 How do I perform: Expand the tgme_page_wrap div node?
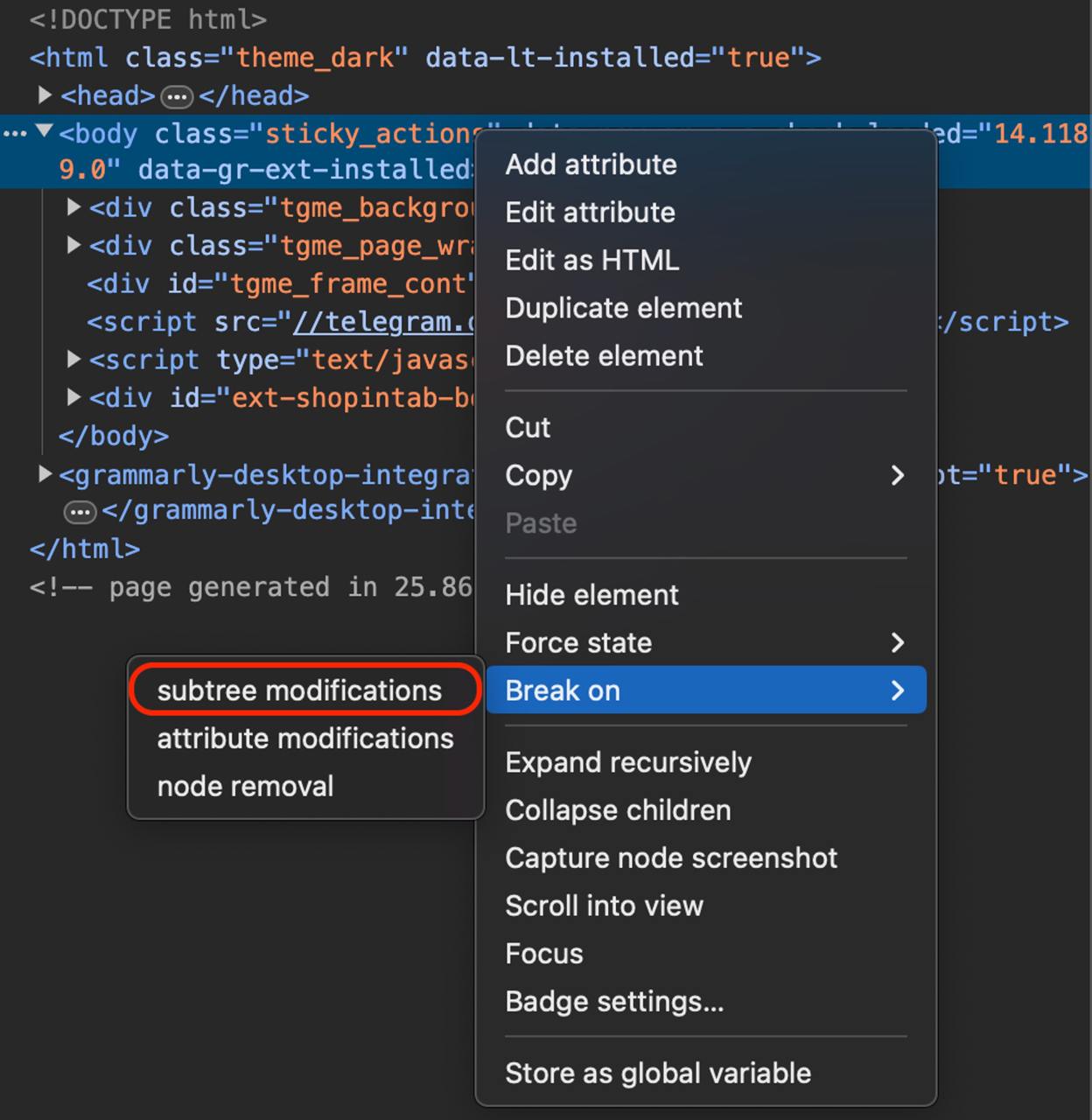pos(74,246)
